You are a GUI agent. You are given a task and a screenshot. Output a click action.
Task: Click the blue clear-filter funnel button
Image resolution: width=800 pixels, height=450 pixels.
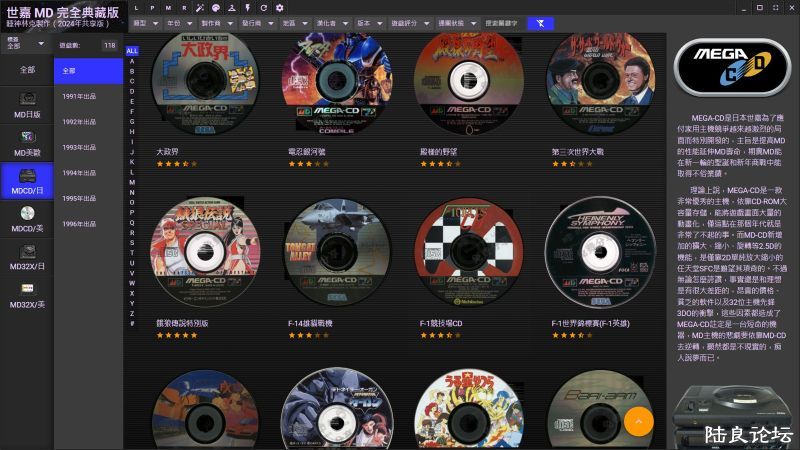pyautogui.click(x=540, y=23)
